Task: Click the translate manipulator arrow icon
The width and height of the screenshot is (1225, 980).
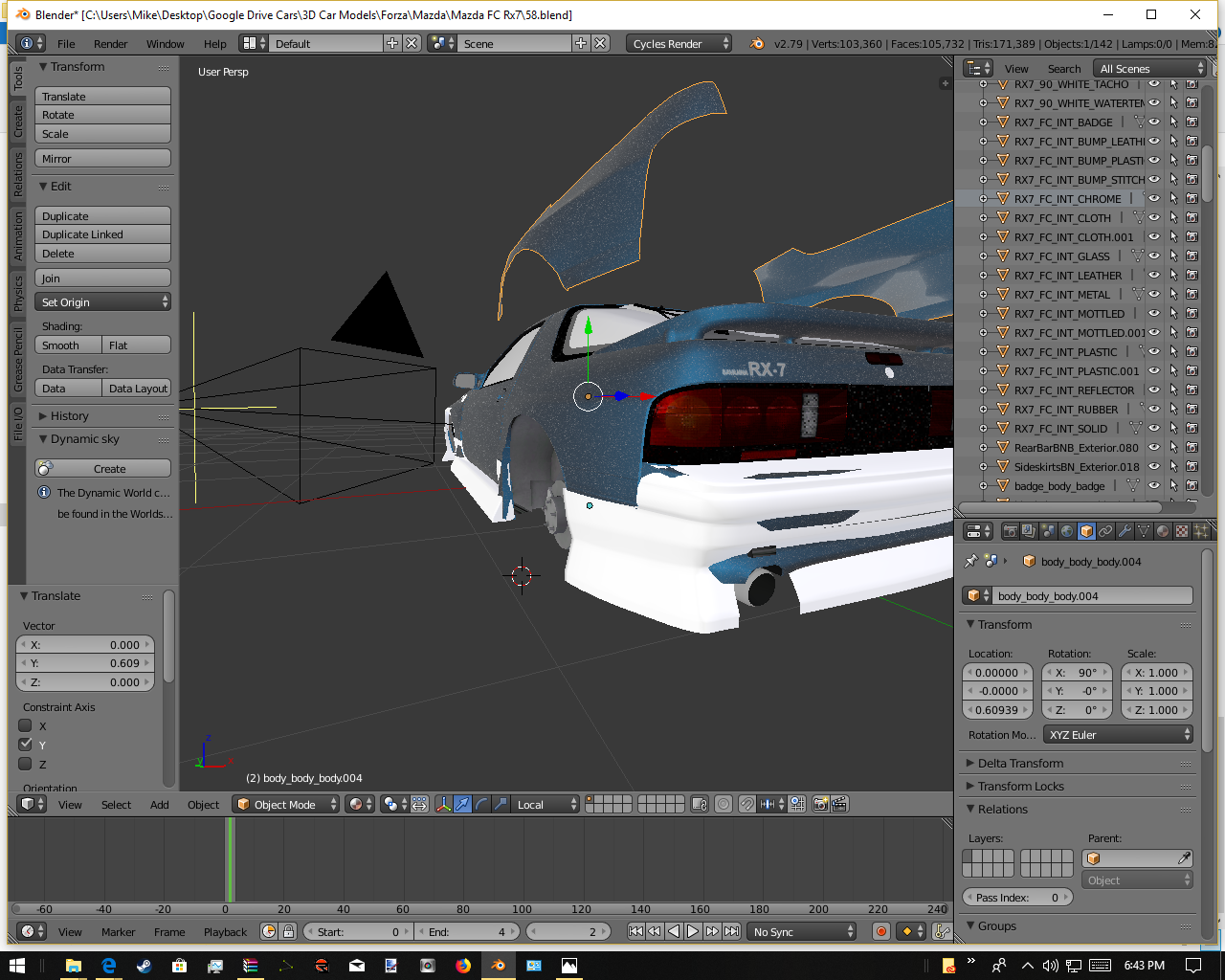Action: click(462, 804)
